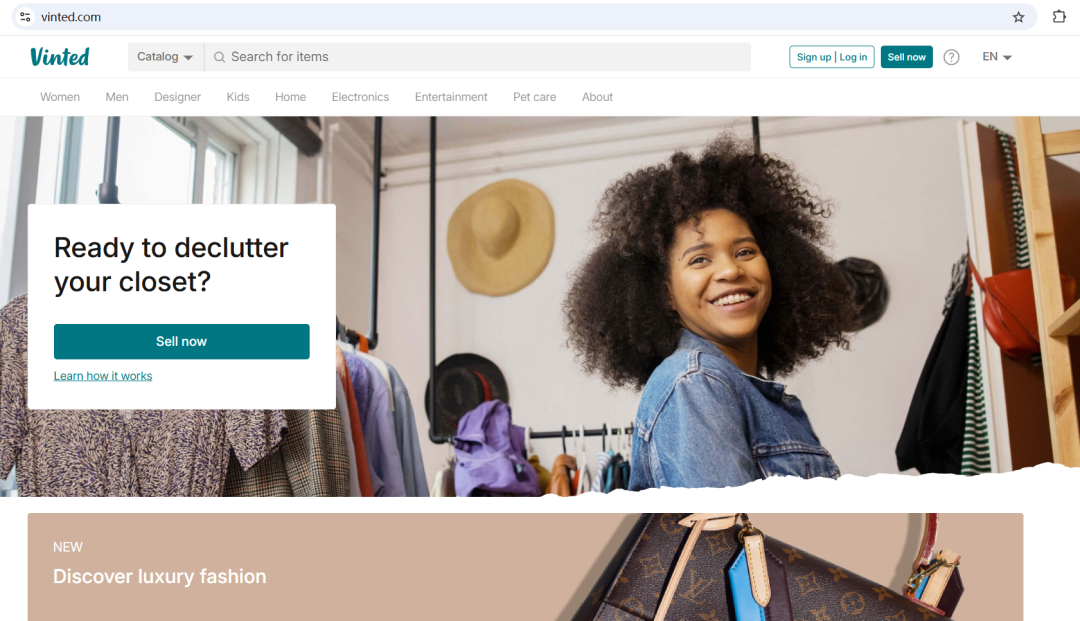
Task: Open the Men category
Action: coord(117,97)
